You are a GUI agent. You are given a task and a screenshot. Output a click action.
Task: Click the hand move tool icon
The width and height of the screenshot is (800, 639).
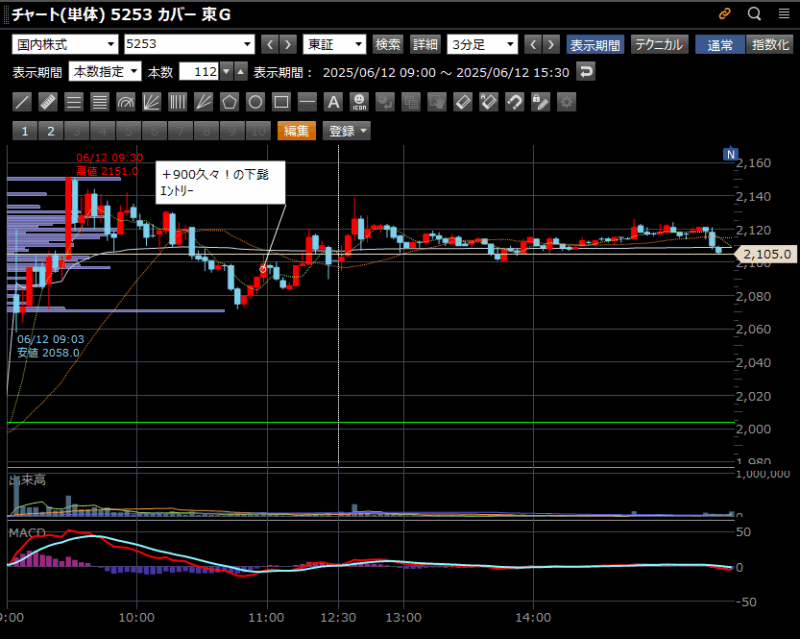click(x=437, y=102)
